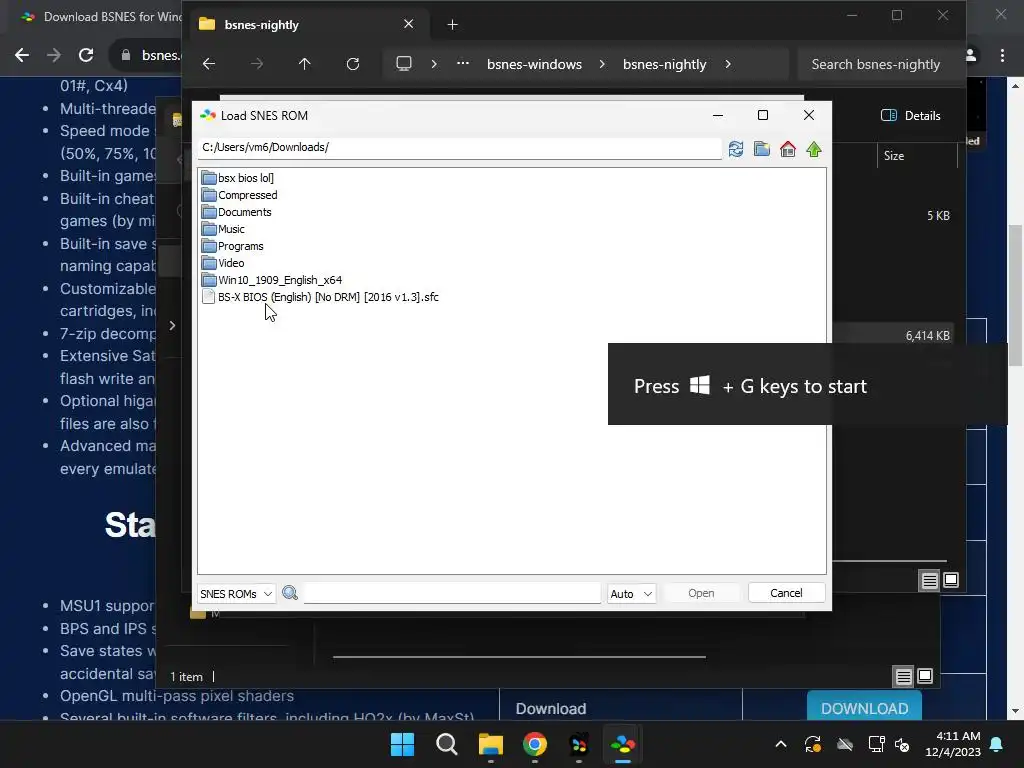Create a new folder in the ROM dialog

coord(761,150)
